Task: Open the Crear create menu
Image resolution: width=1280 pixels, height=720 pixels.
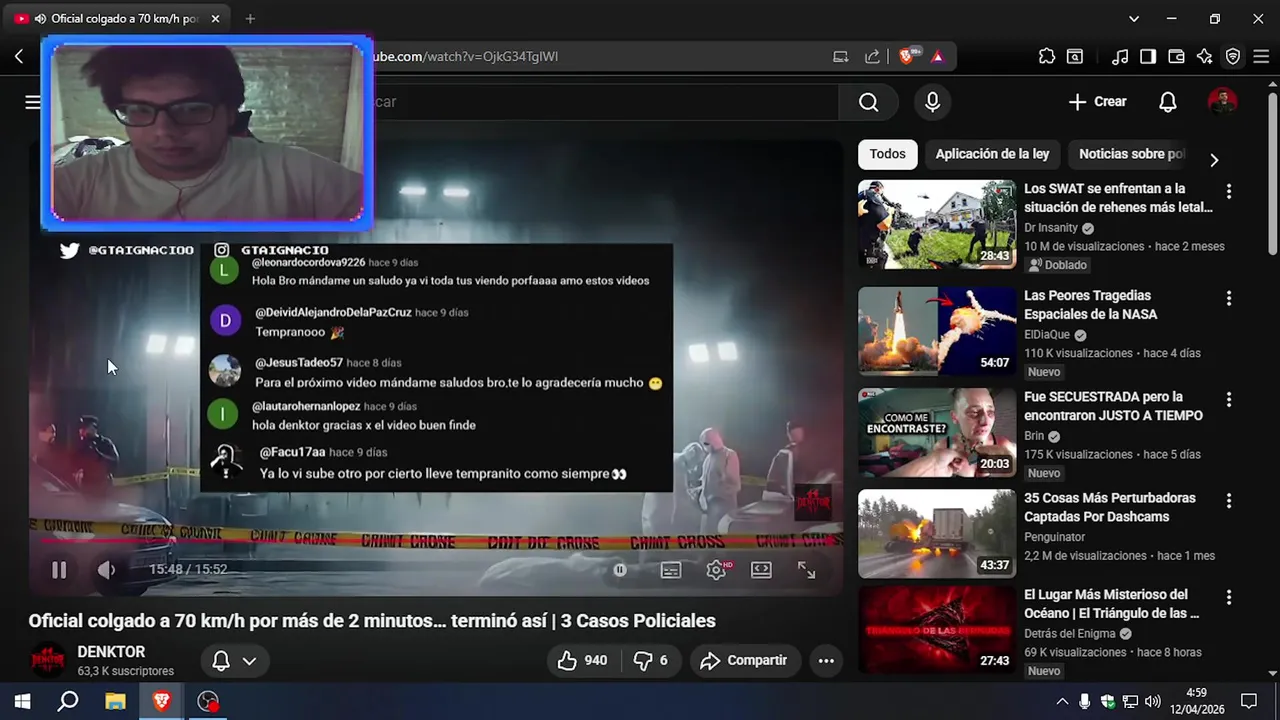Action: 1097,102
